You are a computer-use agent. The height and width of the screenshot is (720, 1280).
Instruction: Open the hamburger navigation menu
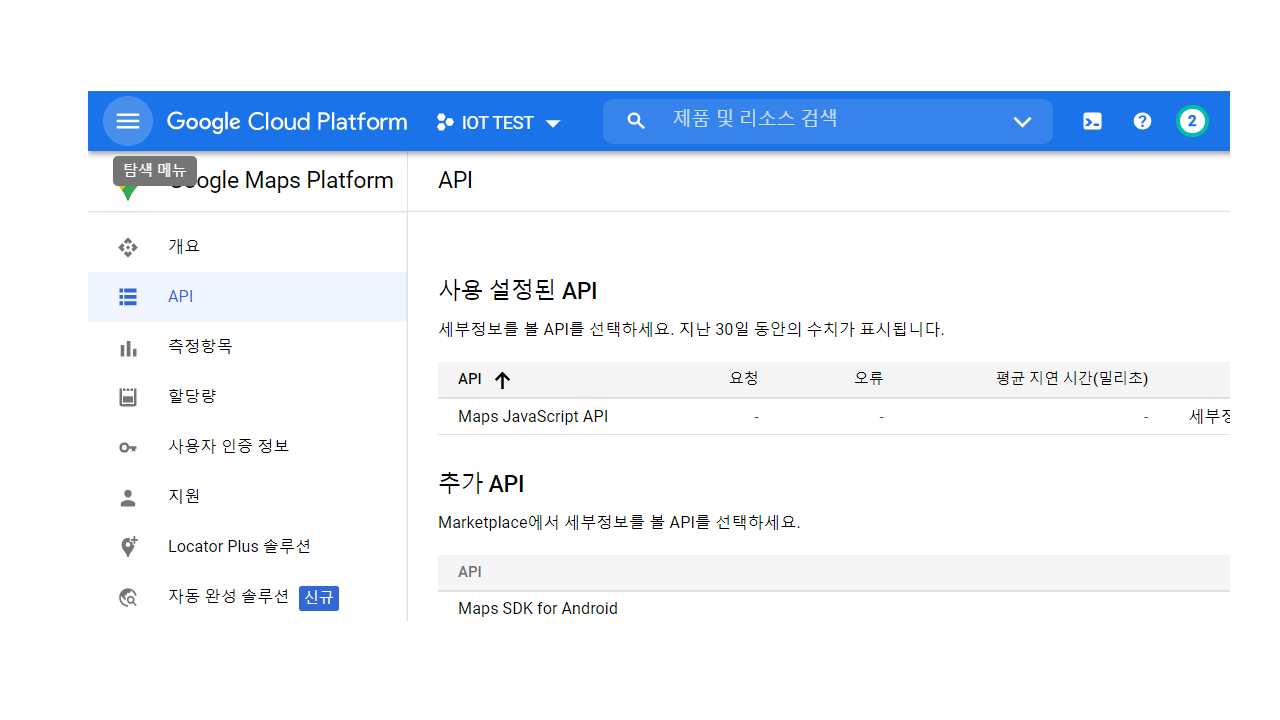[128, 121]
